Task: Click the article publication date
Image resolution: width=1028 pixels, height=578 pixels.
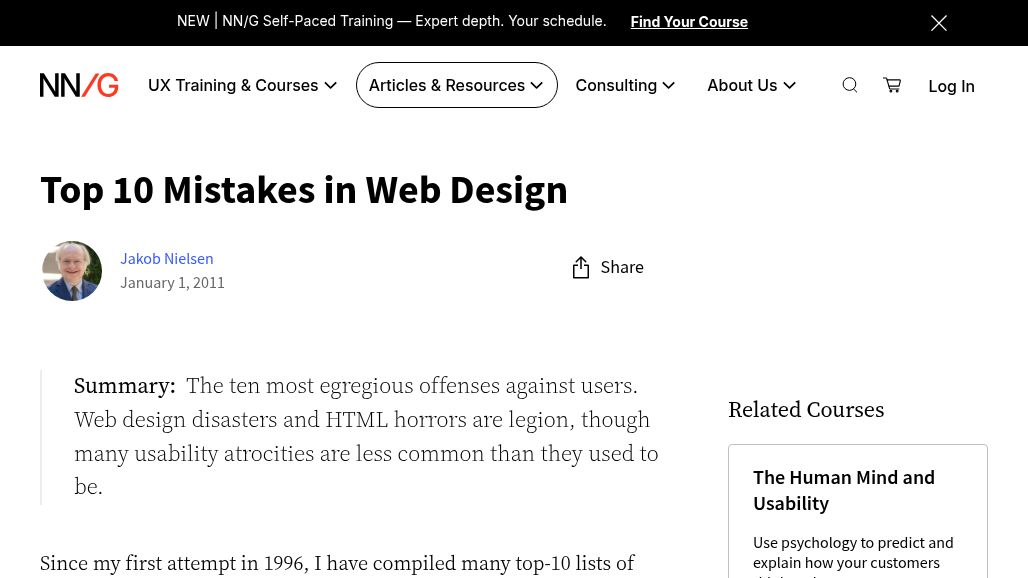Action: 172,282
